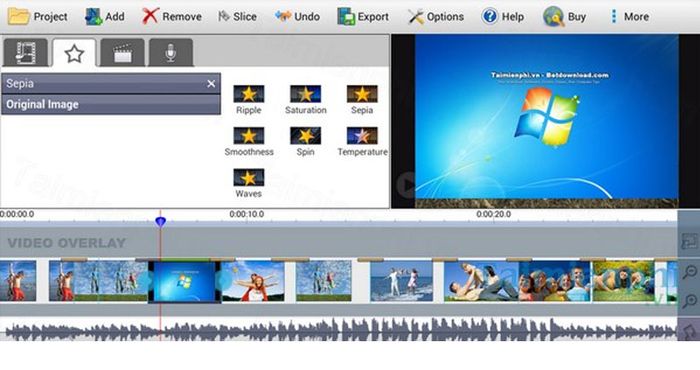Screen dimensions: 700x370
Task: Play the preview video
Action: (x=406, y=185)
